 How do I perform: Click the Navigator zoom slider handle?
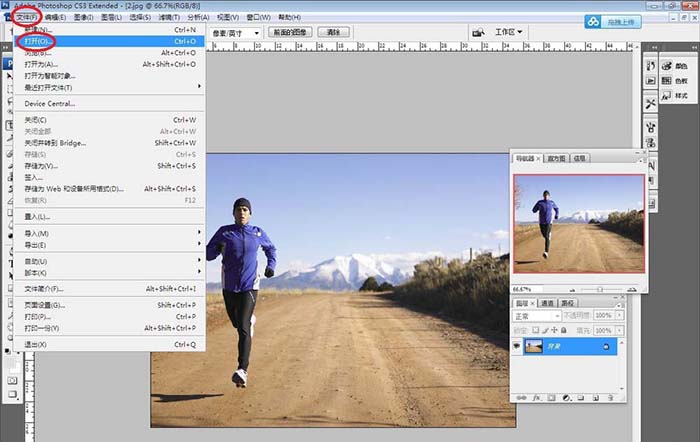coord(600,290)
